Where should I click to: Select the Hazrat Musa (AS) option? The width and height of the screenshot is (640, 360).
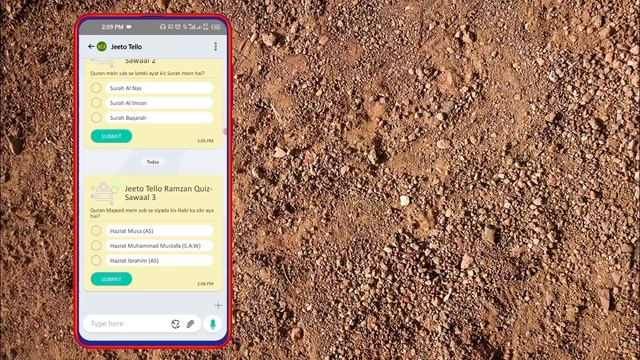point(152,231)
